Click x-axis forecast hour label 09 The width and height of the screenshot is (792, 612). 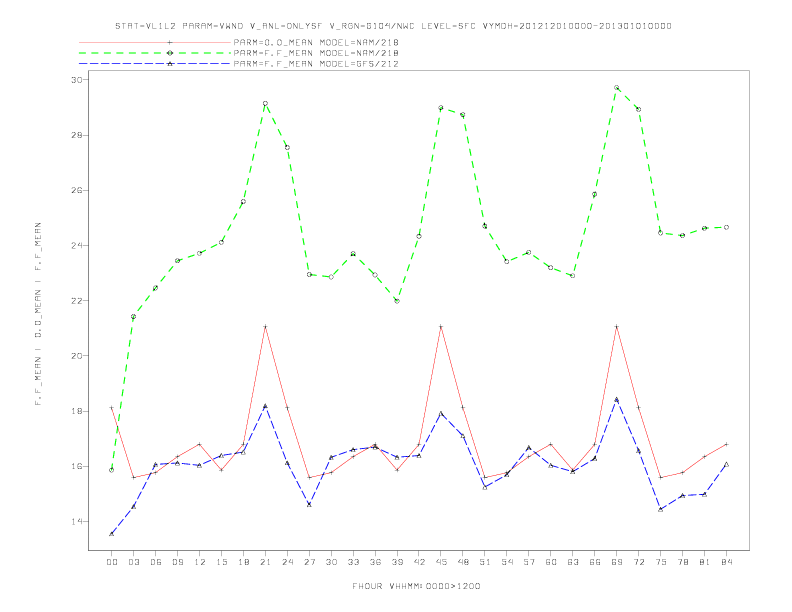(x=177, y=562)
